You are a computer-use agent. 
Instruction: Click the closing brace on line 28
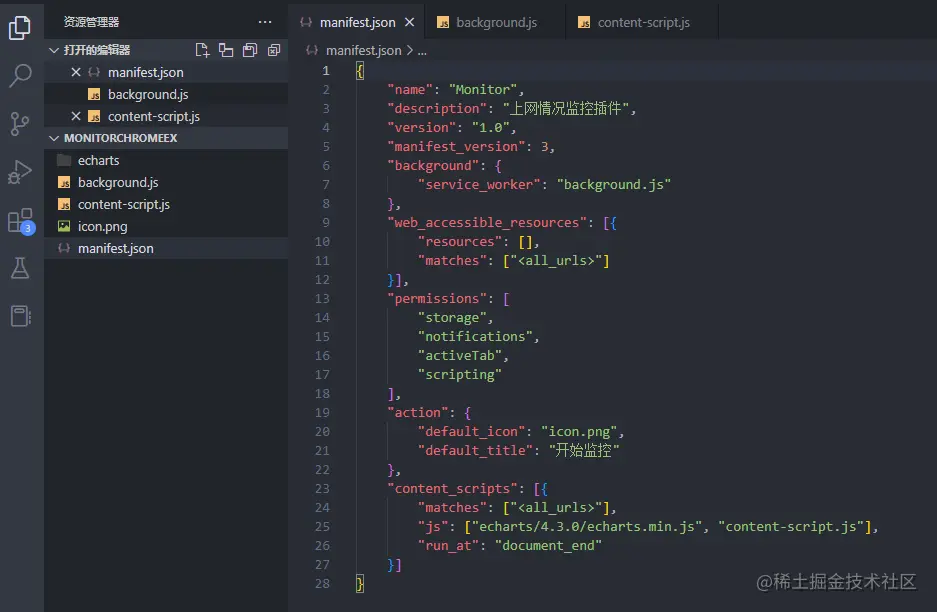[360, 583]
